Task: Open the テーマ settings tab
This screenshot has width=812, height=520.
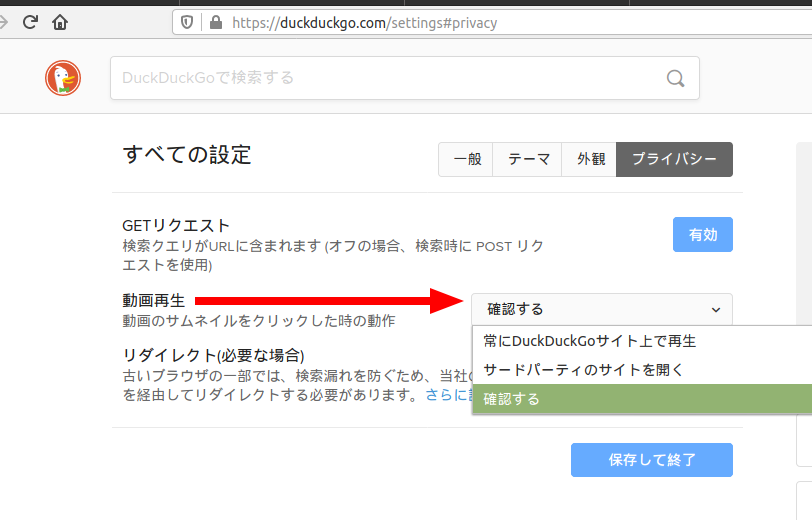Action: [527, 160]
